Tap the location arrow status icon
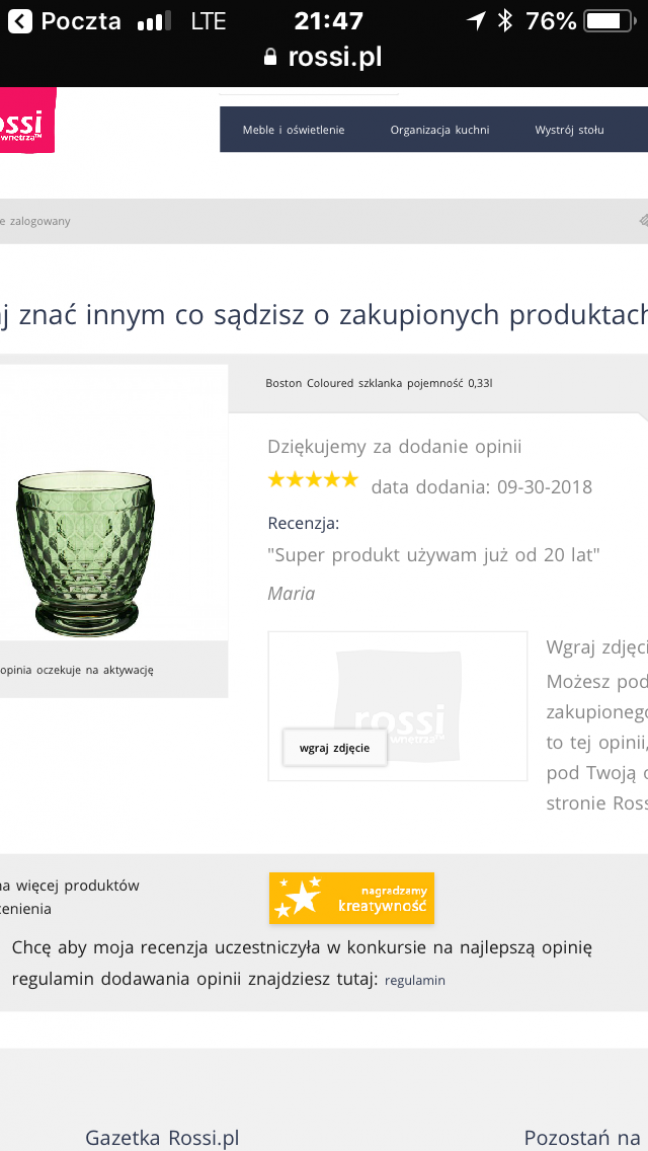This screenshot has width=648, height=1151. click(x=476, y=21)
